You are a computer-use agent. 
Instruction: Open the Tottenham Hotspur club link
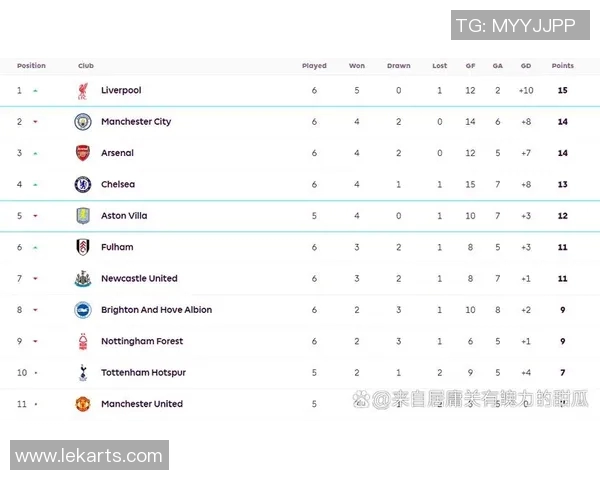pos(143,373)
